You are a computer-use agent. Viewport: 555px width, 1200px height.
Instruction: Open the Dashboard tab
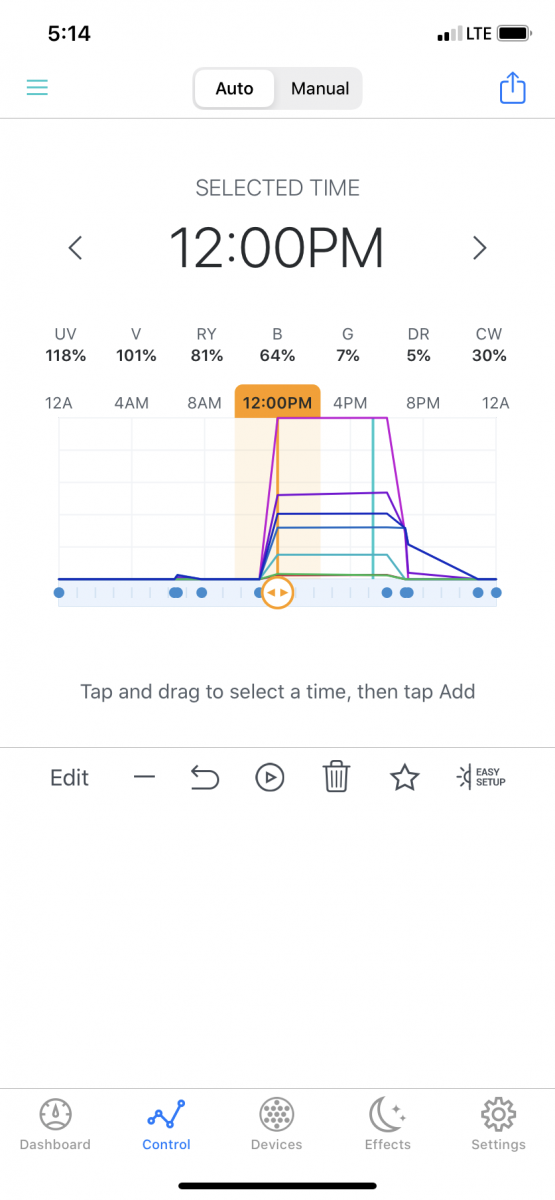[55, 1124]
